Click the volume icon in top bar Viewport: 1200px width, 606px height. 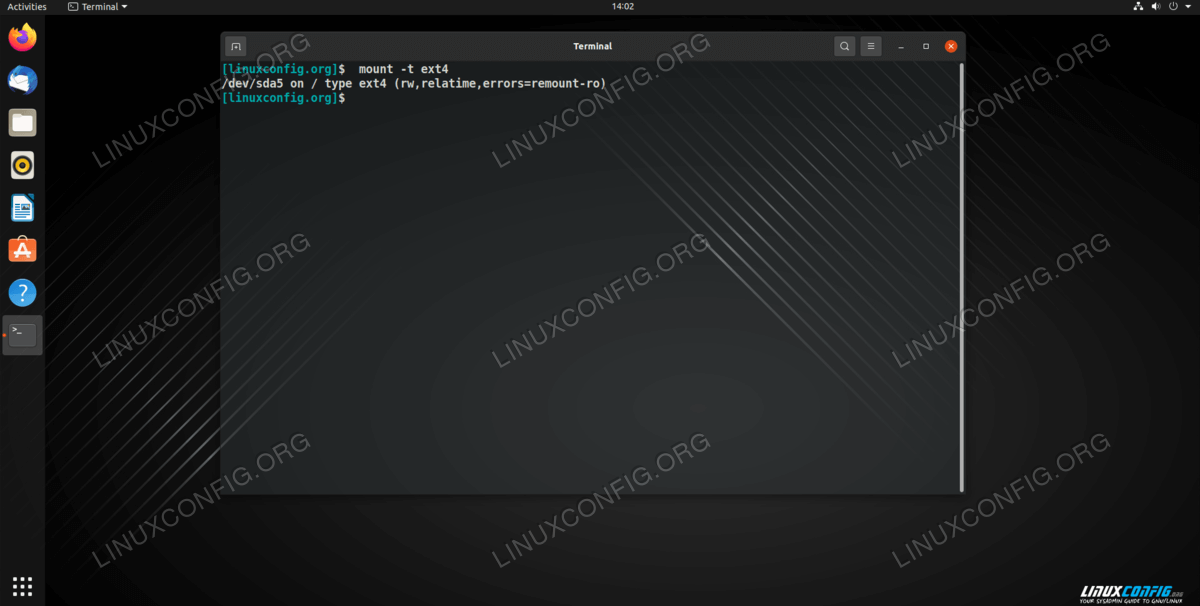click(x=1155, y=7)
